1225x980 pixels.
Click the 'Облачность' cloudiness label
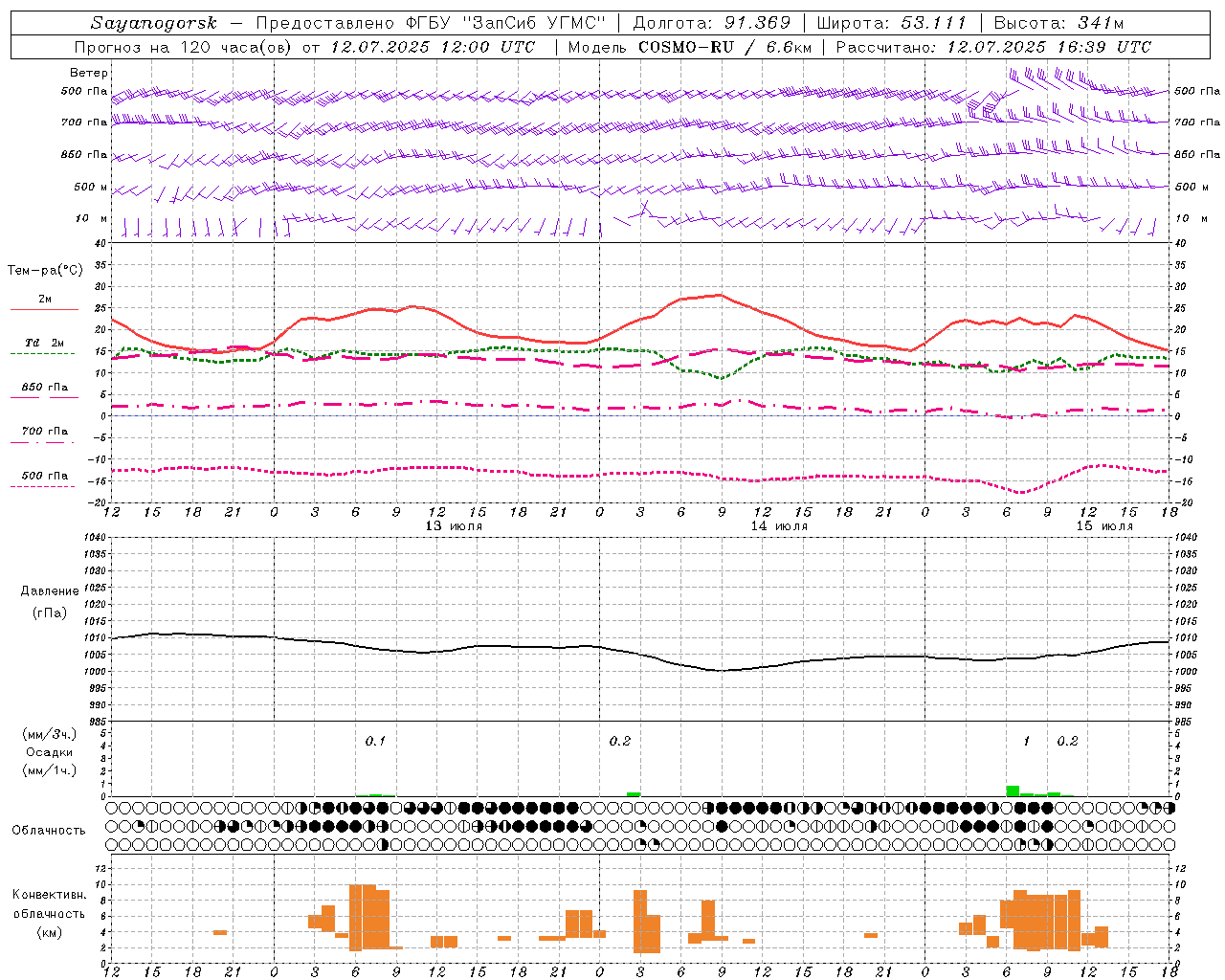49,830
